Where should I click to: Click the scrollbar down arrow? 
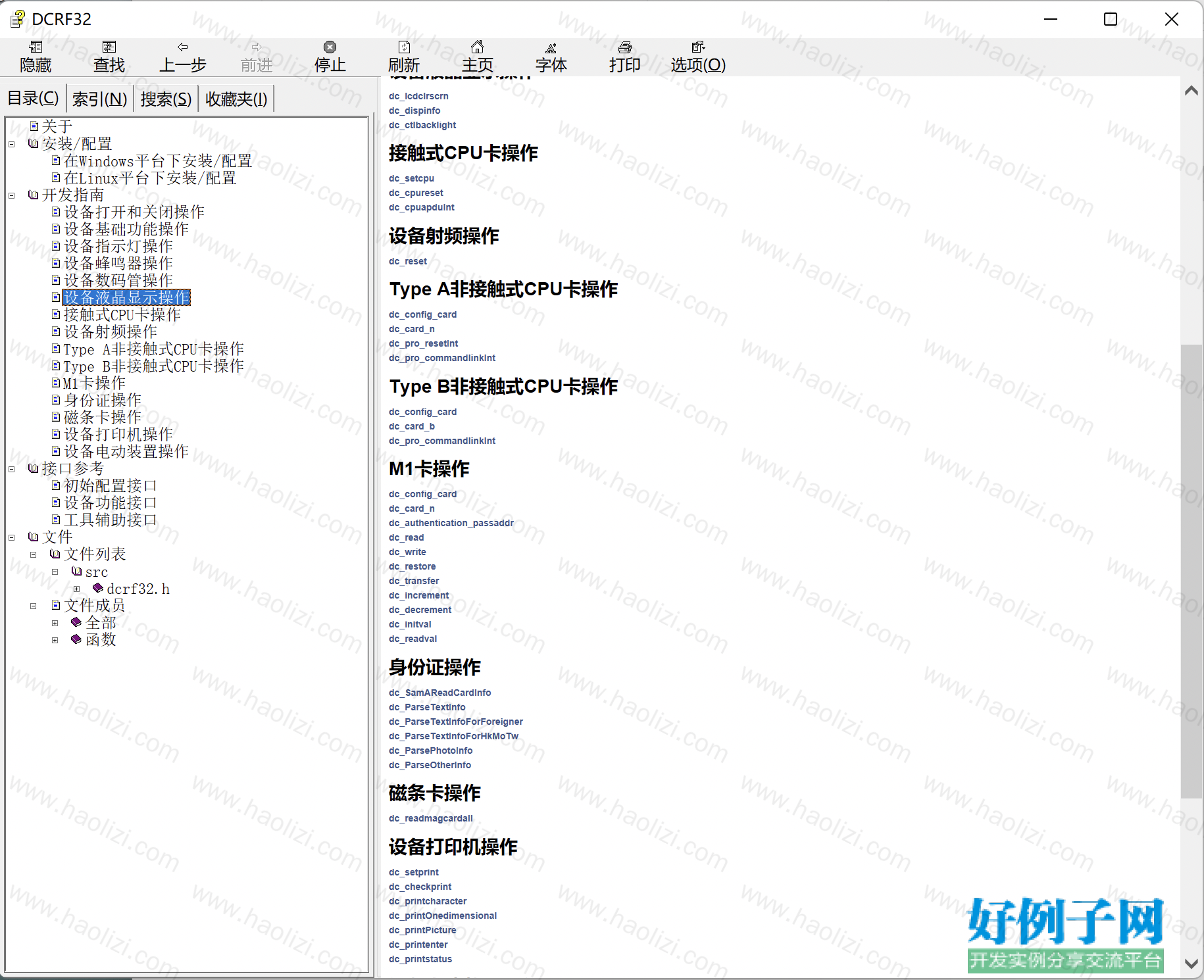(x=1191, y=964)
